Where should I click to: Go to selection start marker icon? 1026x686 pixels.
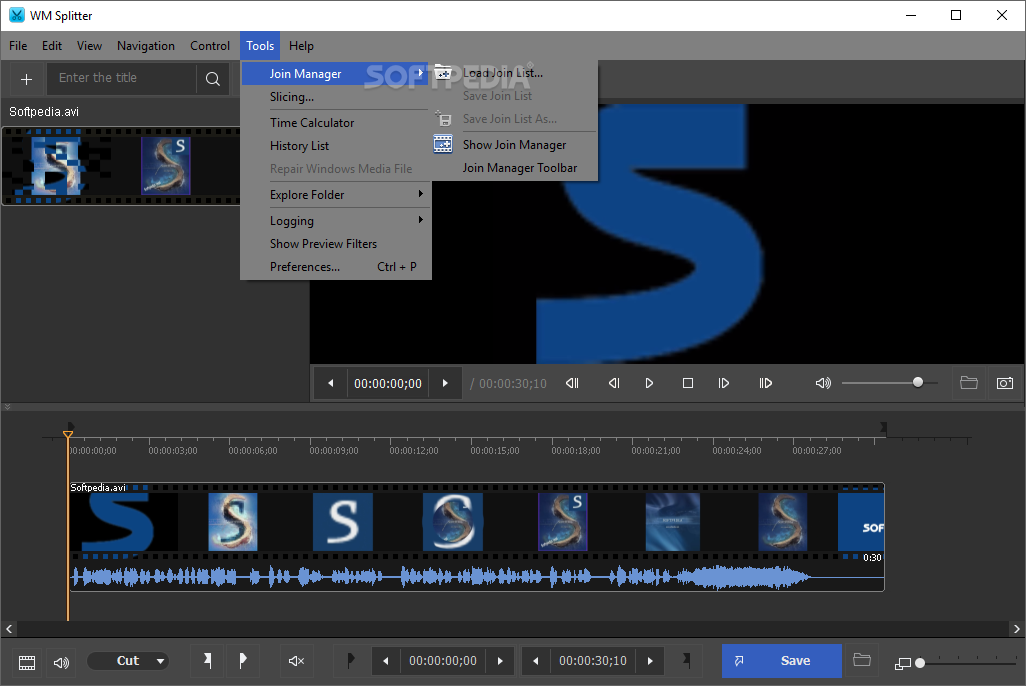point(351,660)
